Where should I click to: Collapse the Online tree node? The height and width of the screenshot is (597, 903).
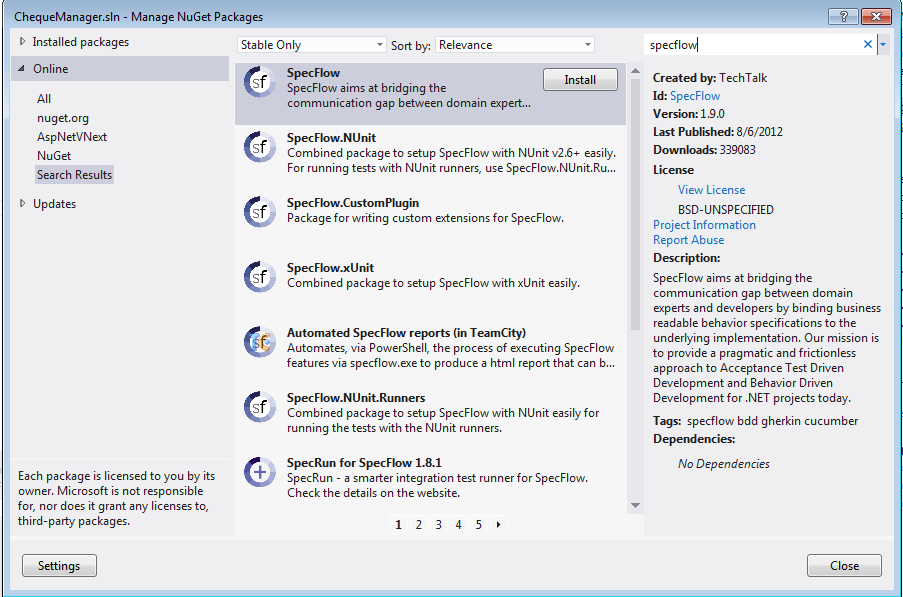pos(22,69)
